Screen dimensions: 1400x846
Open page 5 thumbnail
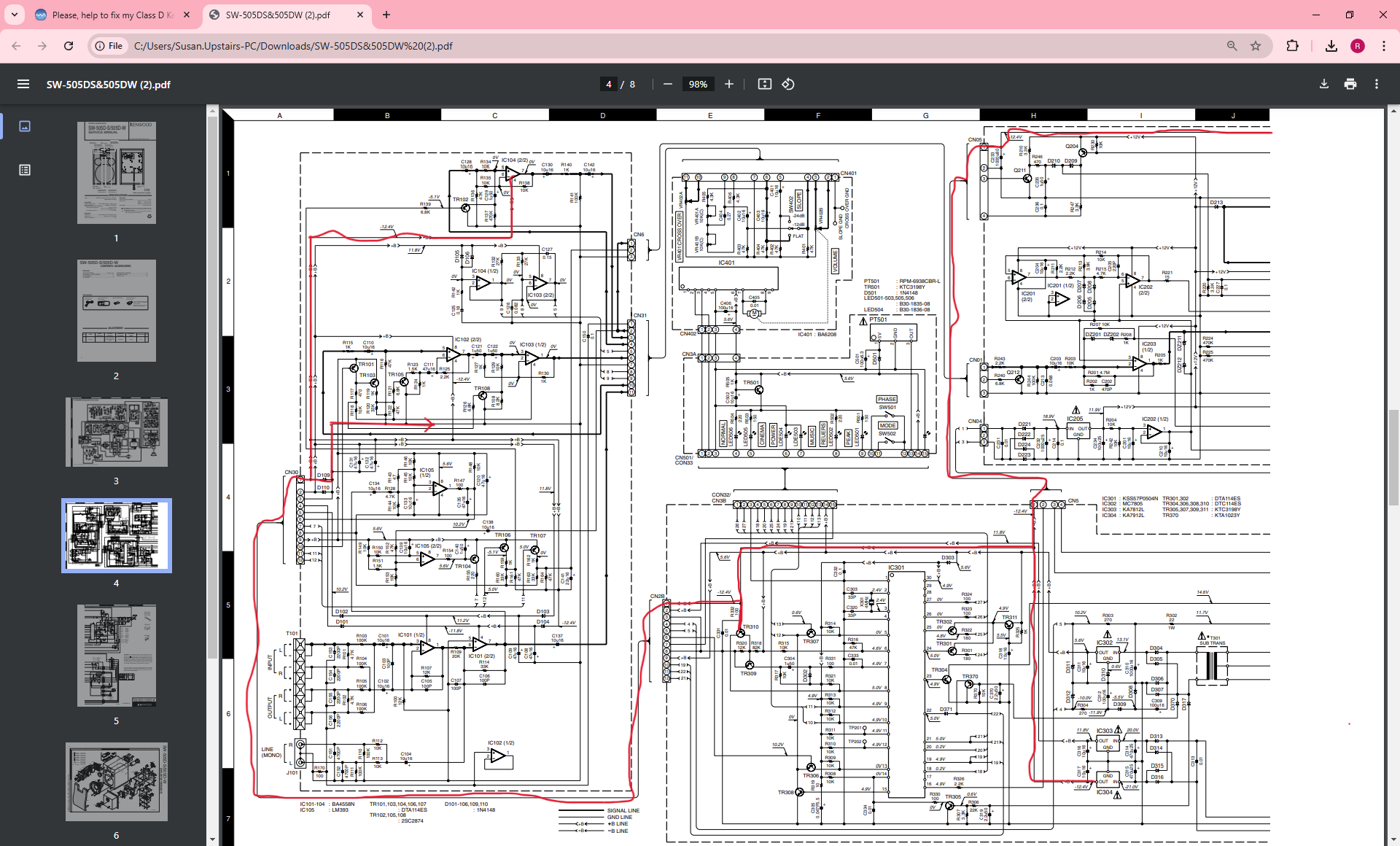click(117, 656)
